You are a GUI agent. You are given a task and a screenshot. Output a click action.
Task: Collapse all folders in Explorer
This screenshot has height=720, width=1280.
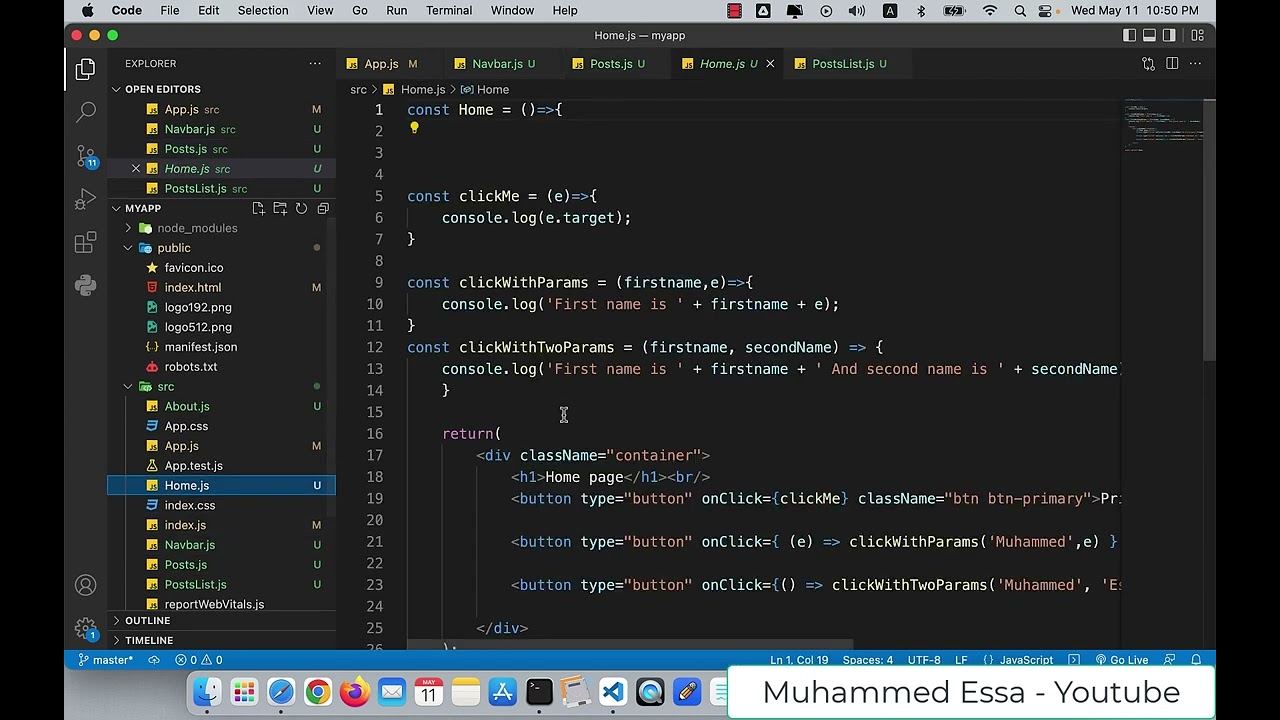(323, 208)
